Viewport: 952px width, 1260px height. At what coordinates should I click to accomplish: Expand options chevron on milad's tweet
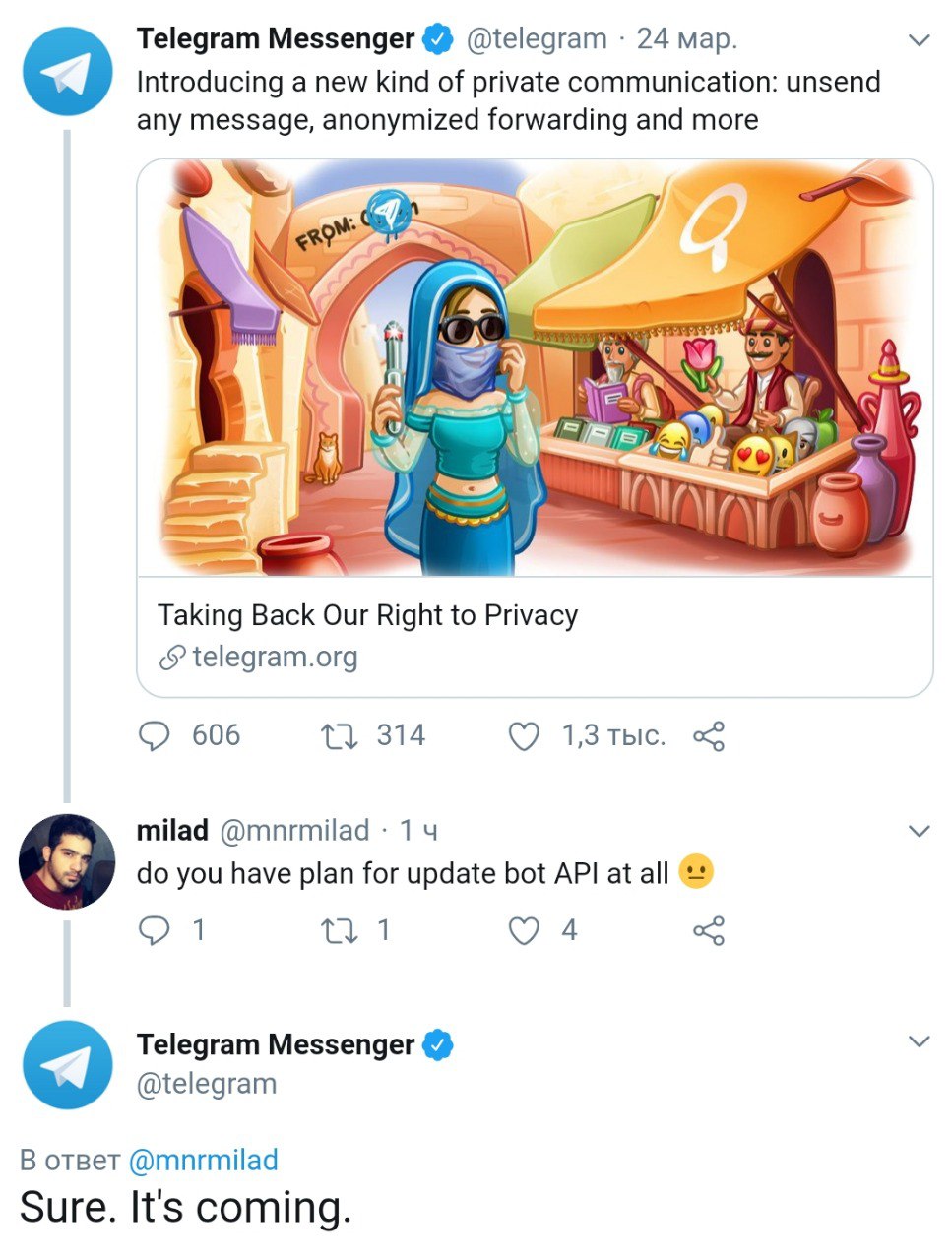[919, 832]
